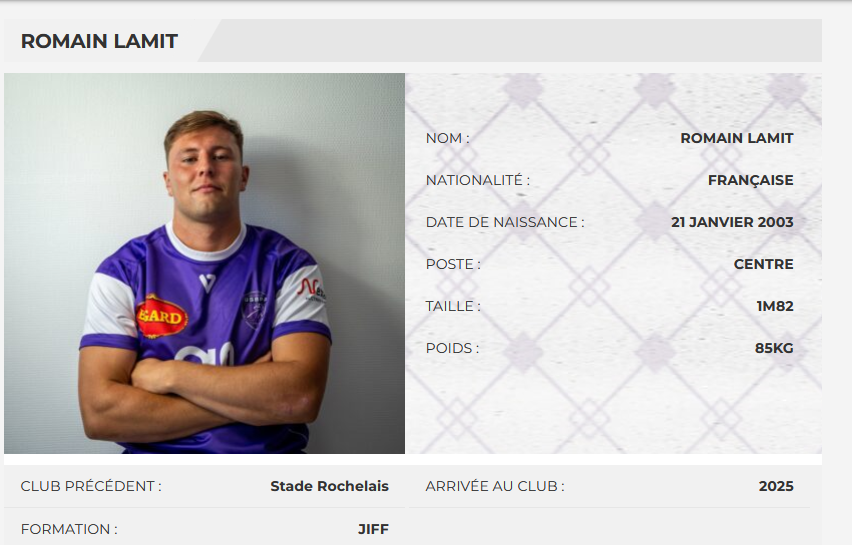852x545 pixels.
Task: Open the Stade Rochelais previous club text
Action: pyautogui.click(x=329, y=486)
